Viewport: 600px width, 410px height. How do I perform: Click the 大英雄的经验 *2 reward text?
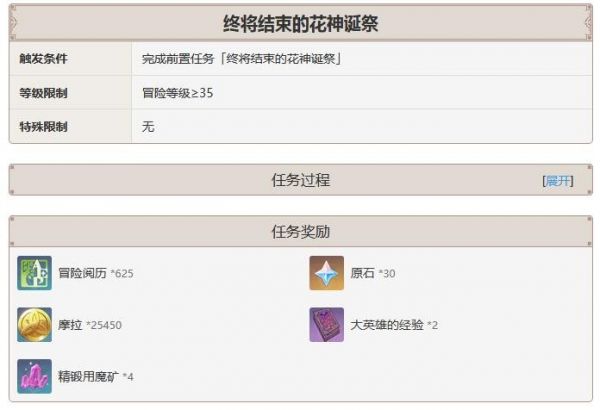coord(394,325)
